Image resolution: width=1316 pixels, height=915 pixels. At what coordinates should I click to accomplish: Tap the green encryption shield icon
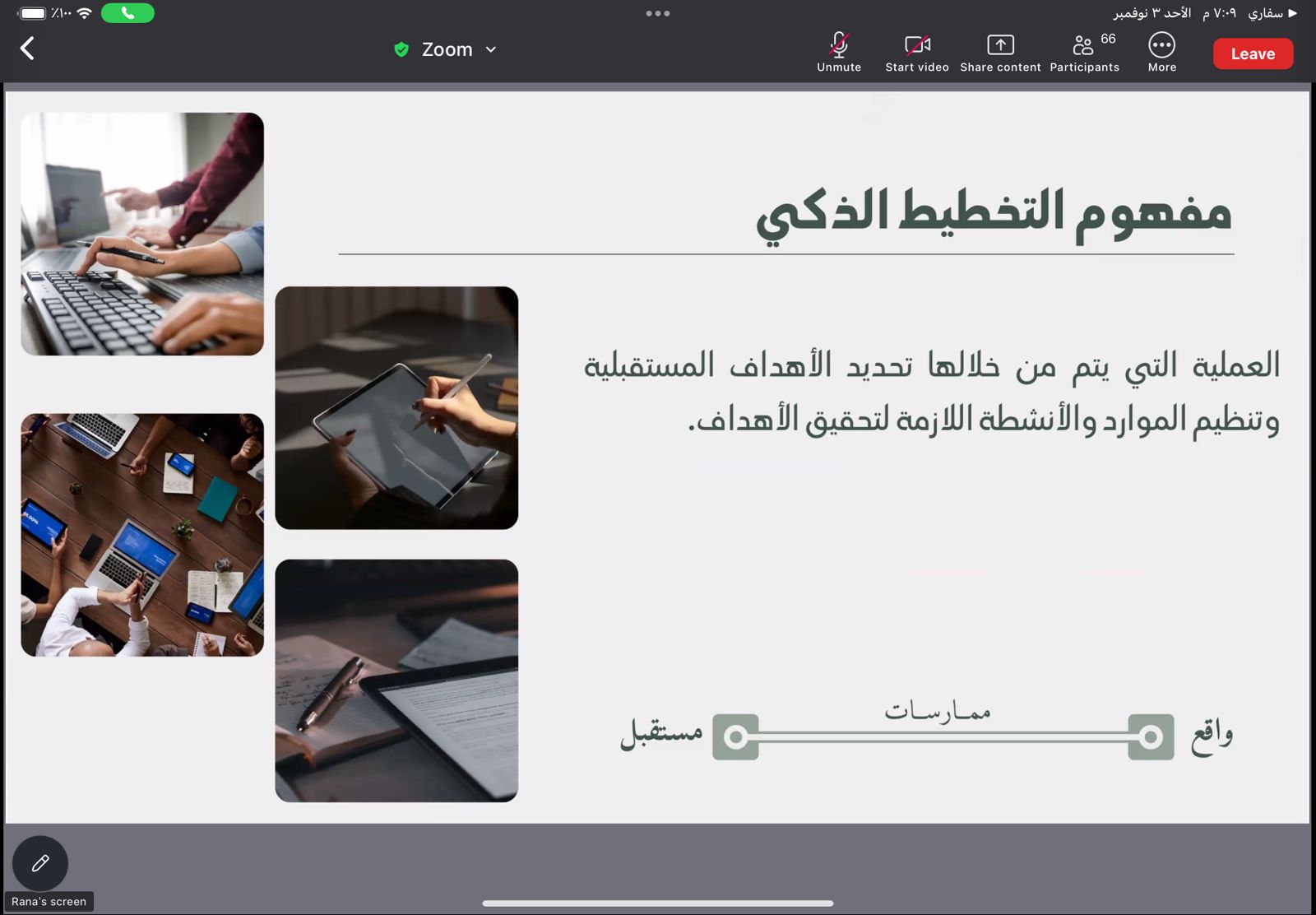(x=401, y=49)
